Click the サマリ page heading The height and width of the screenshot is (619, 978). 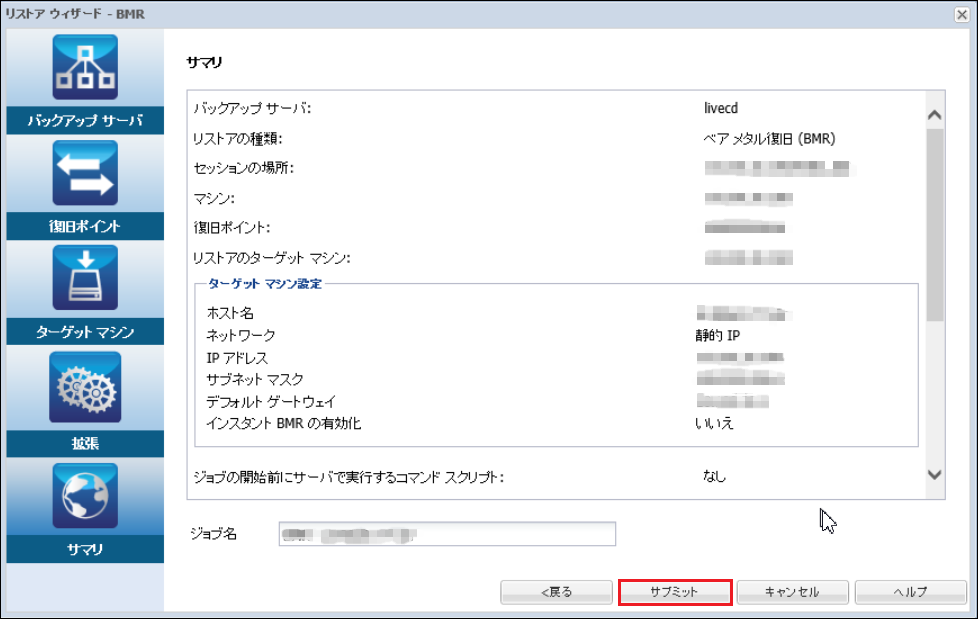205,62
